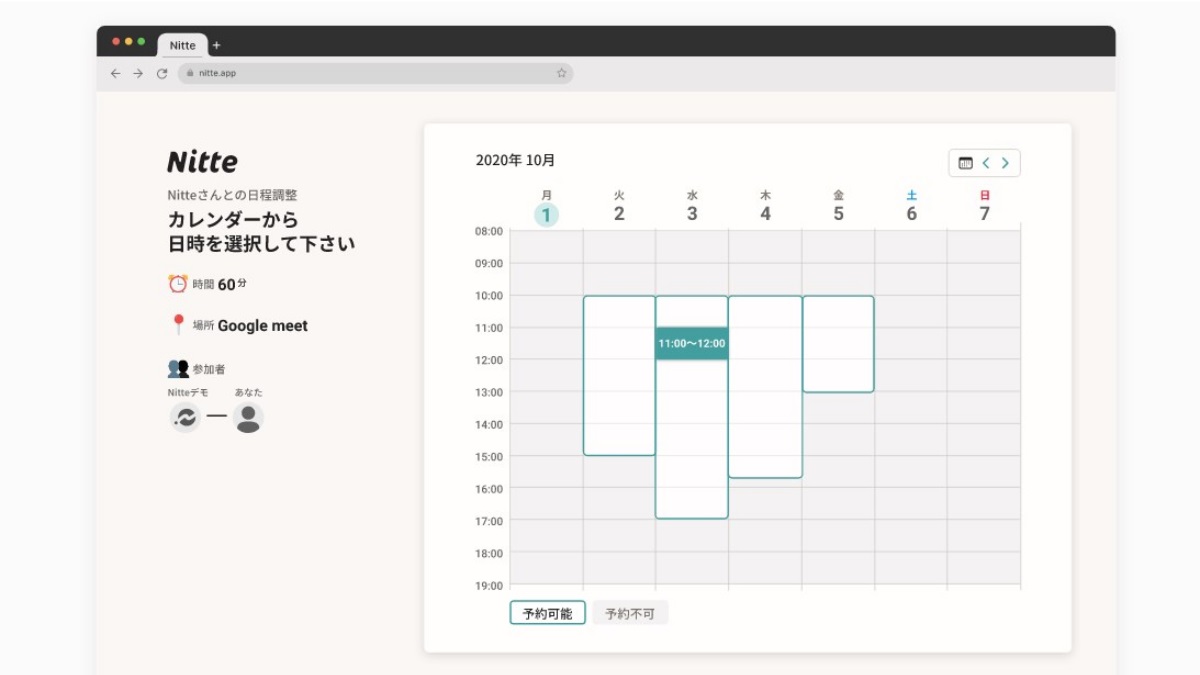Click the browser back arrow
Viewport: 1200px width, 675px height.
[115, 73]
